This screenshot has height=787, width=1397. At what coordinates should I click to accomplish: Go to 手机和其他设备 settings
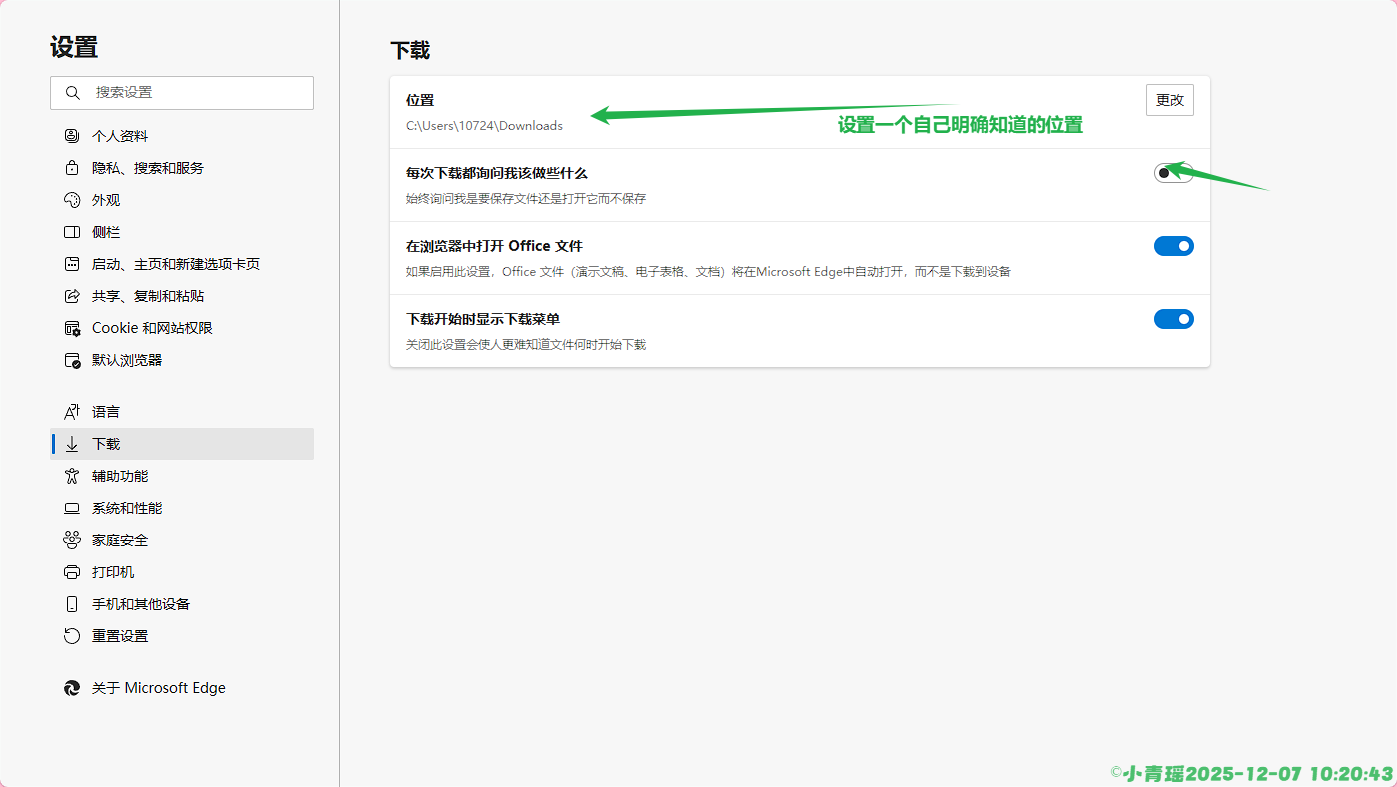tap(182, 604)
